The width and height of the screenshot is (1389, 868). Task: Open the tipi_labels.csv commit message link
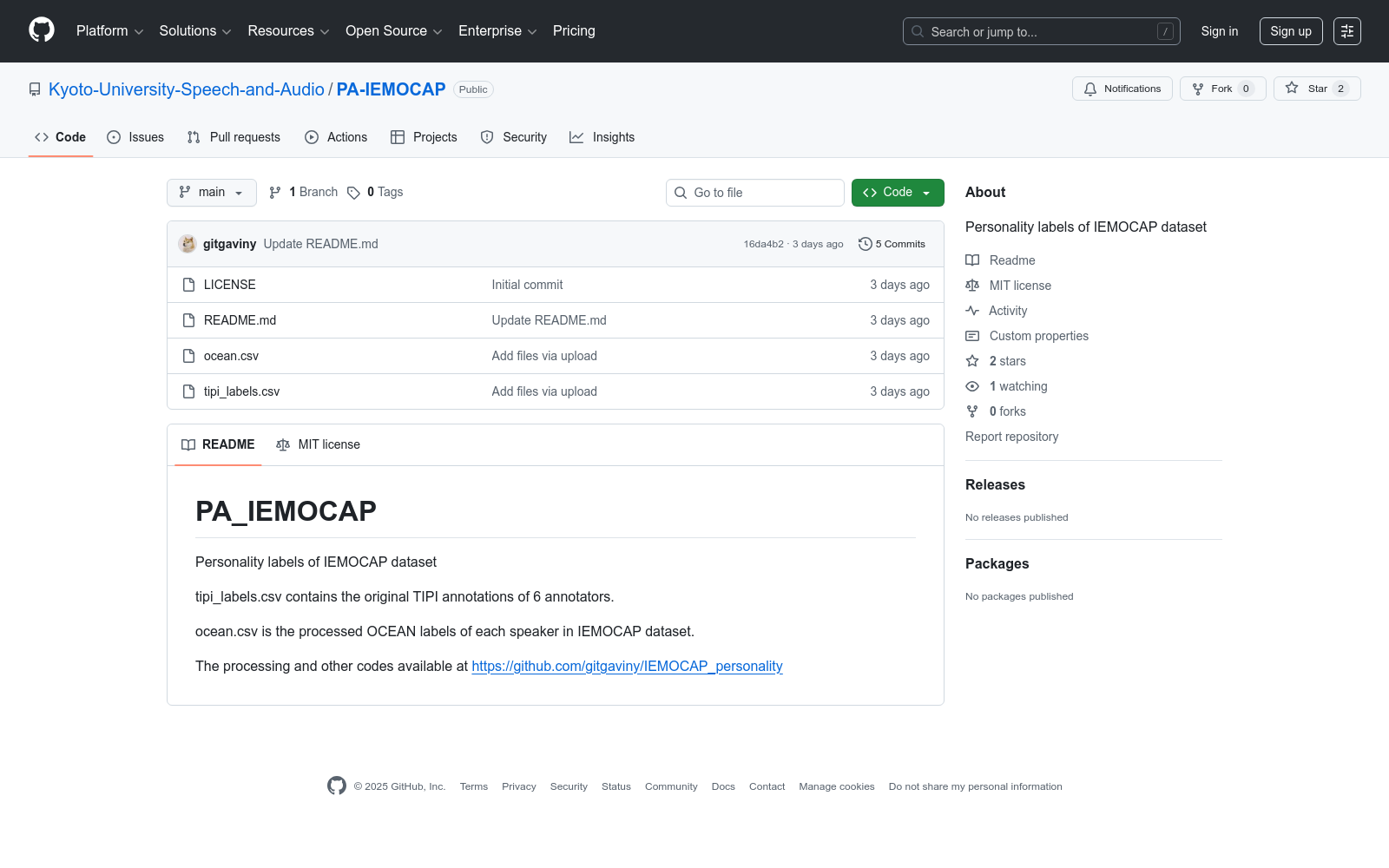[544, 391]
